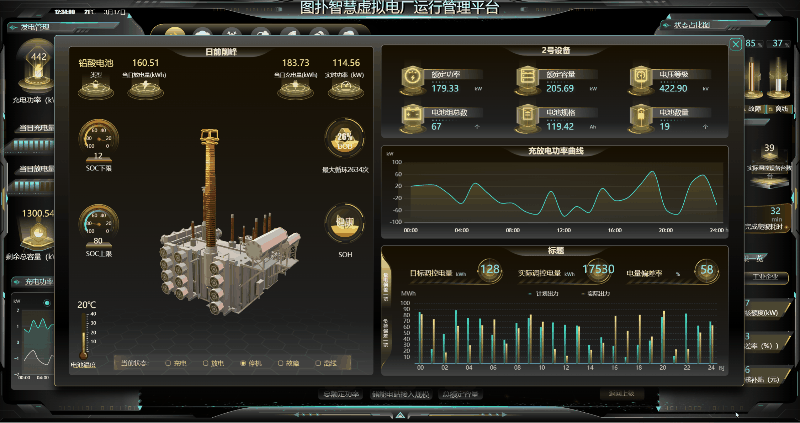Click the 32 min value on right
This screenshot has height=423, width=800.
[775, 211]
